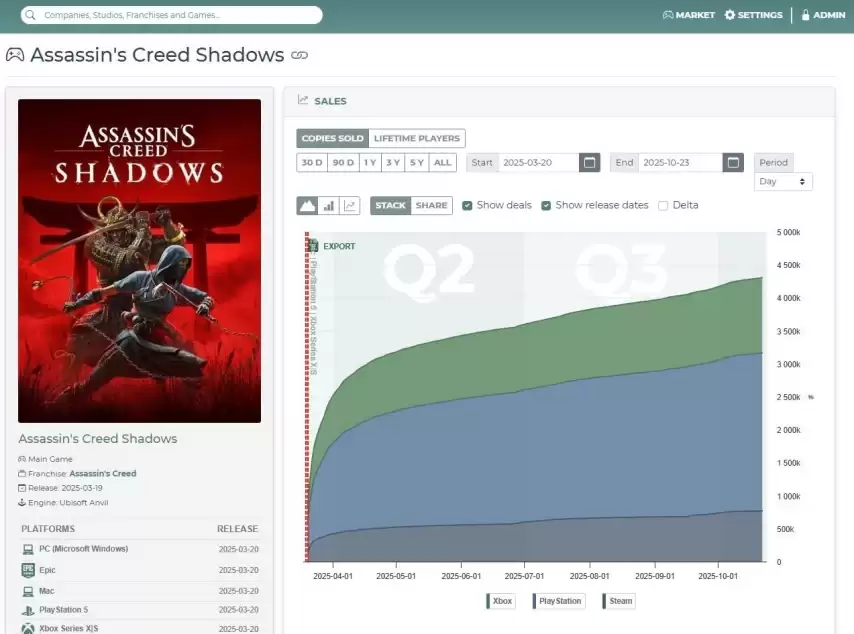Switch to Lifetime Players tab
Screen dimensions: 854x634
[417, 138]
